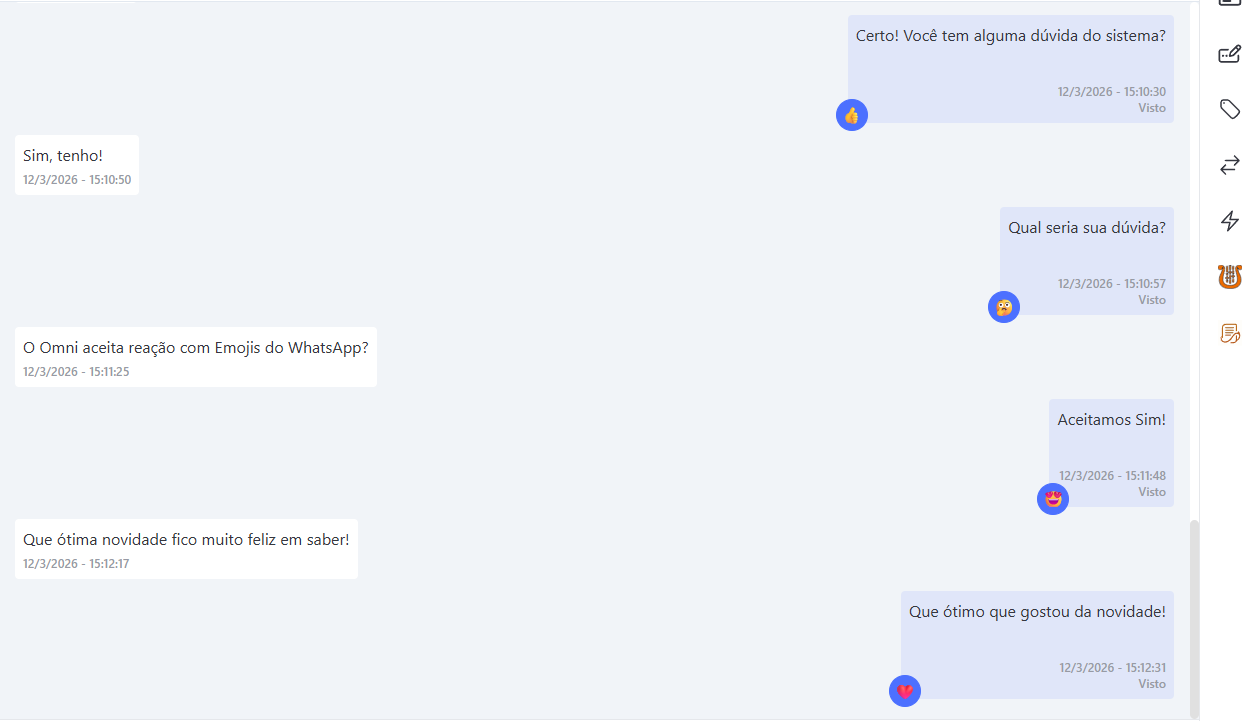
Task: Click the thinking face reaction emoji
Action: [1004, 307]
